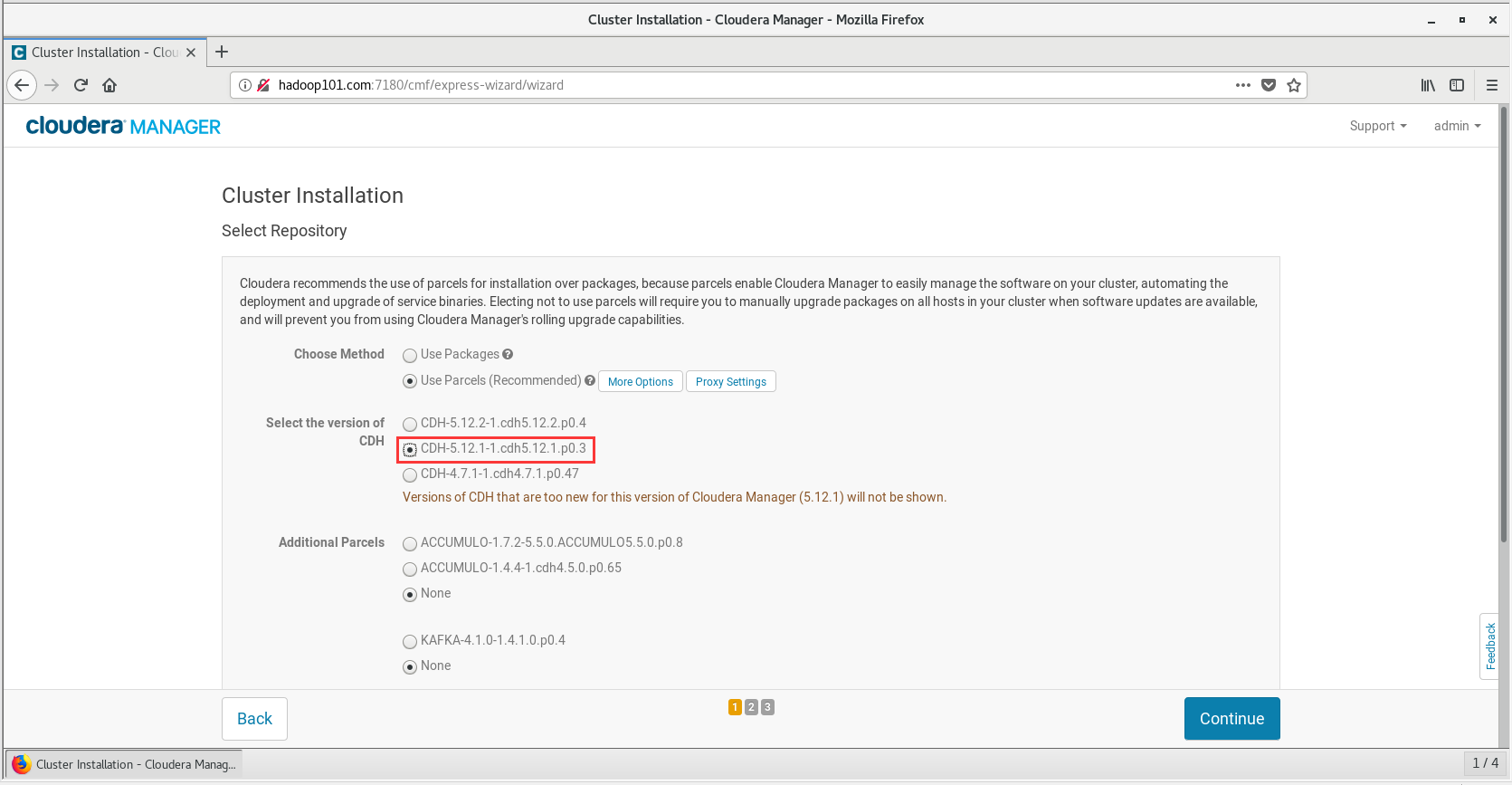This screenshot has width=1512, height=785.
Task: Click the CDH version warning text
Action: (x=674, y=497)
